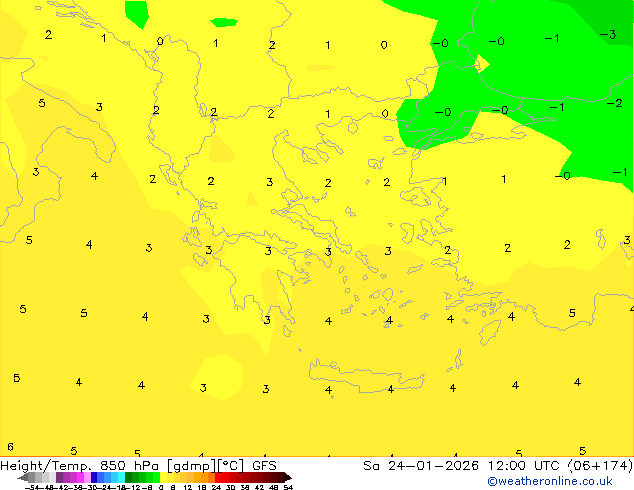Click the '-2' temperature value on map
The image size is (634, 490).
(615, 103)
